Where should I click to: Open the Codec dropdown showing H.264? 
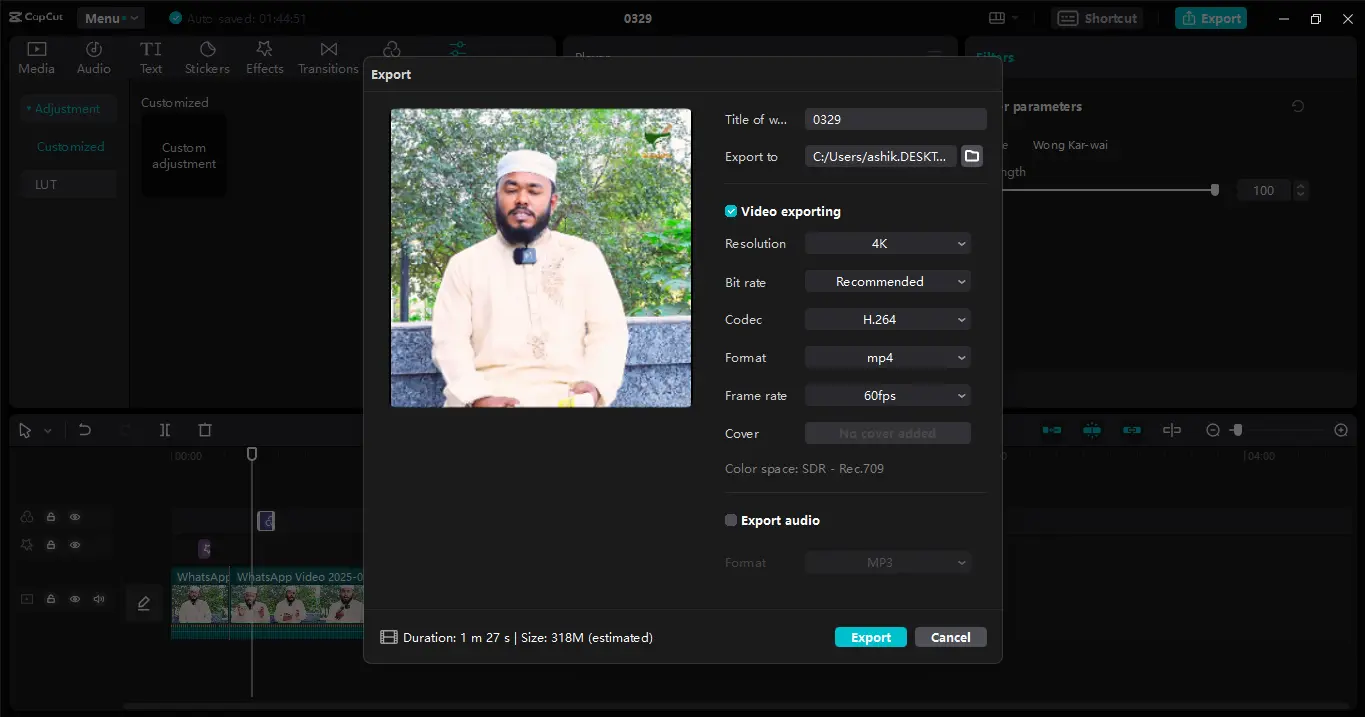888,319
